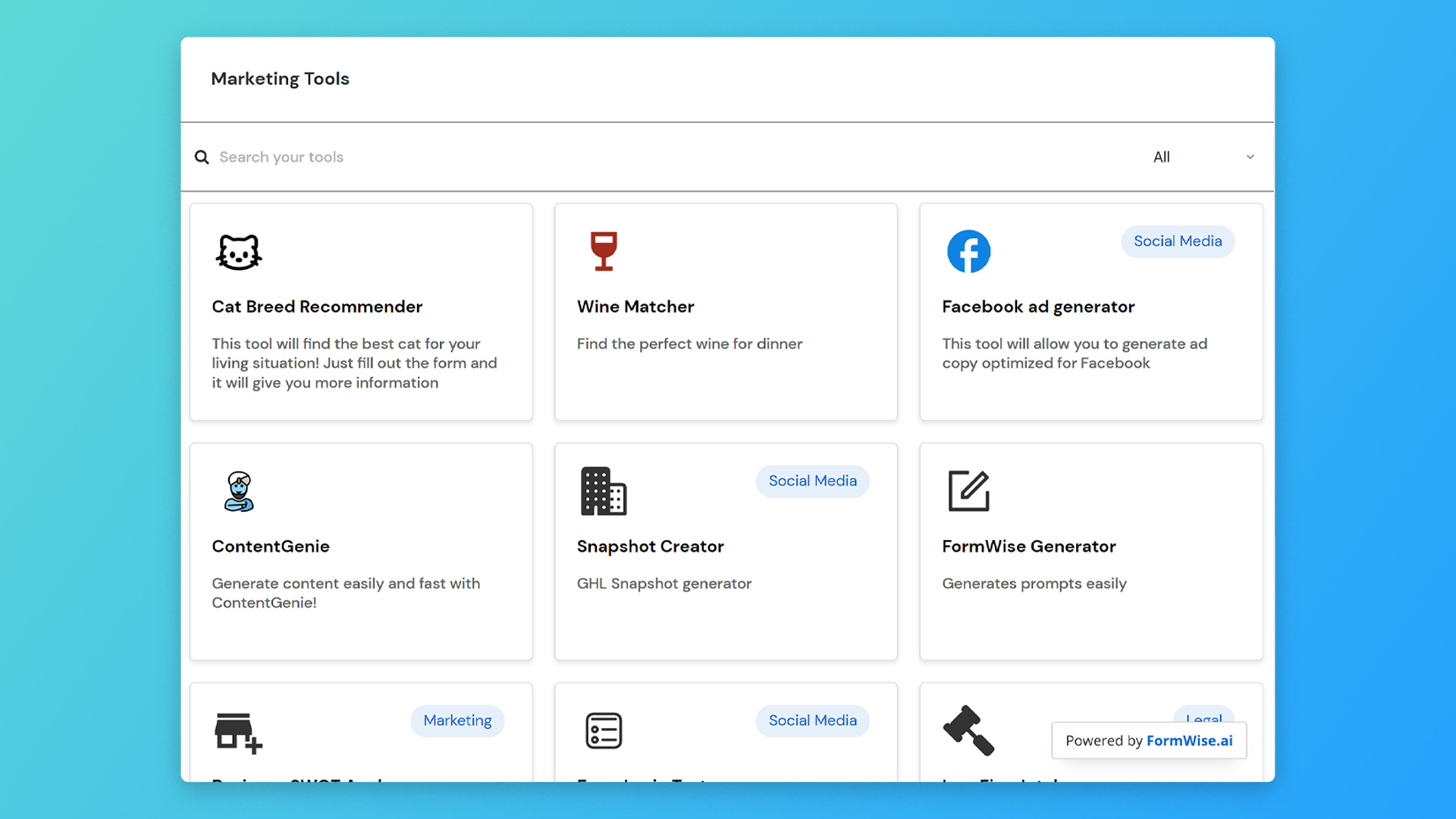Click the Social Media badge on Facebook ad generator

coord(1178,241)
